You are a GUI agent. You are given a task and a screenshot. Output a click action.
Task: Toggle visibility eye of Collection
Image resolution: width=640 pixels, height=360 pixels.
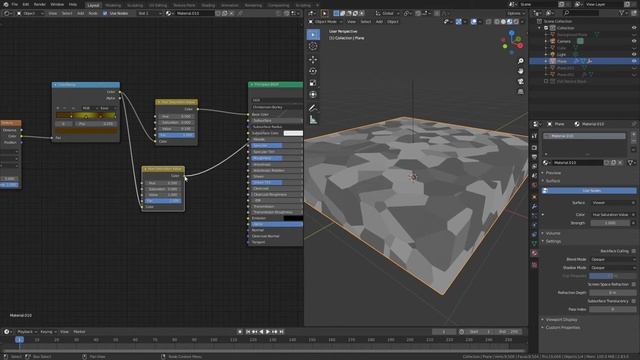(634, 28)
